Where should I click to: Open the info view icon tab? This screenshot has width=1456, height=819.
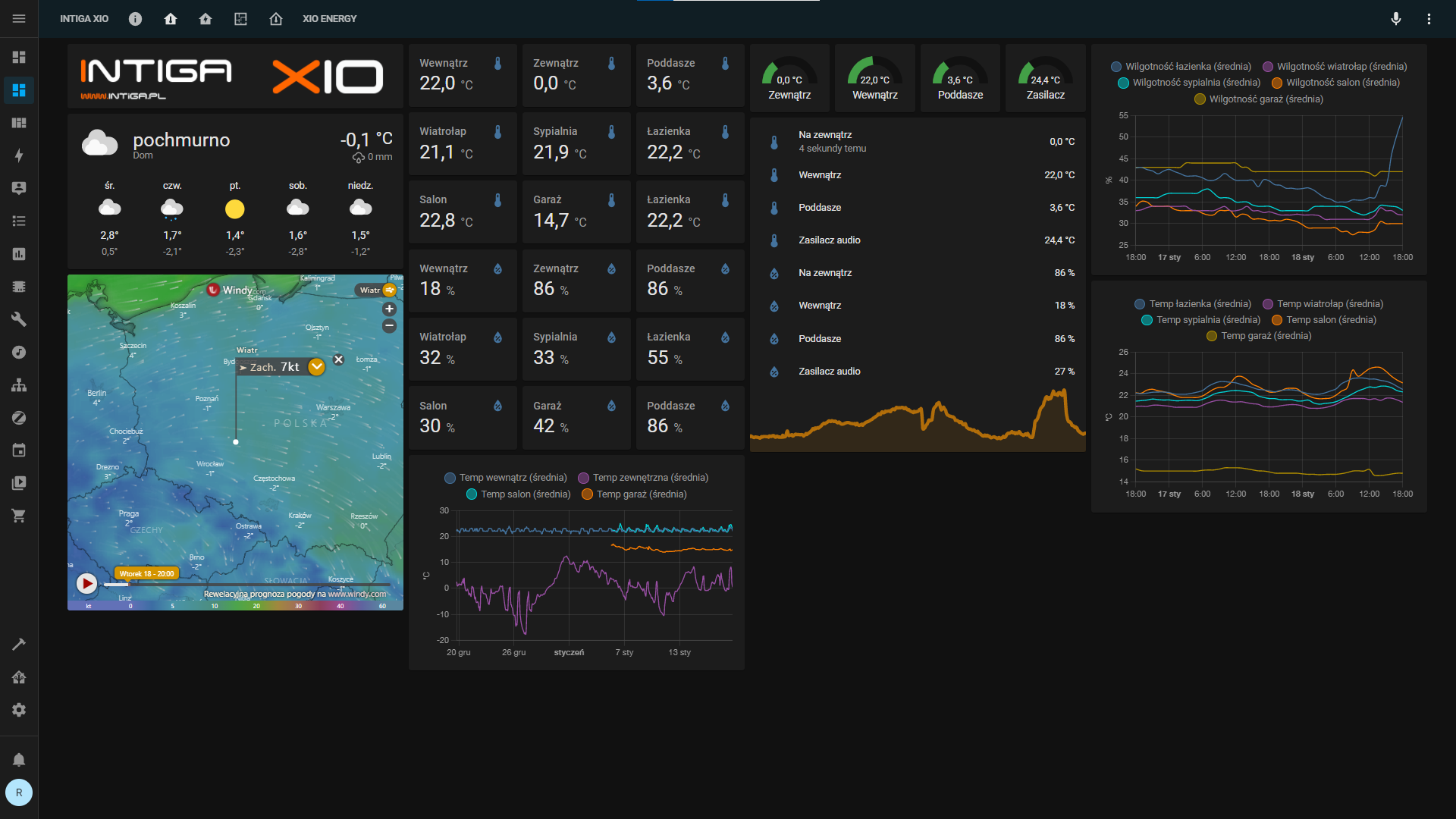(135, 19)
